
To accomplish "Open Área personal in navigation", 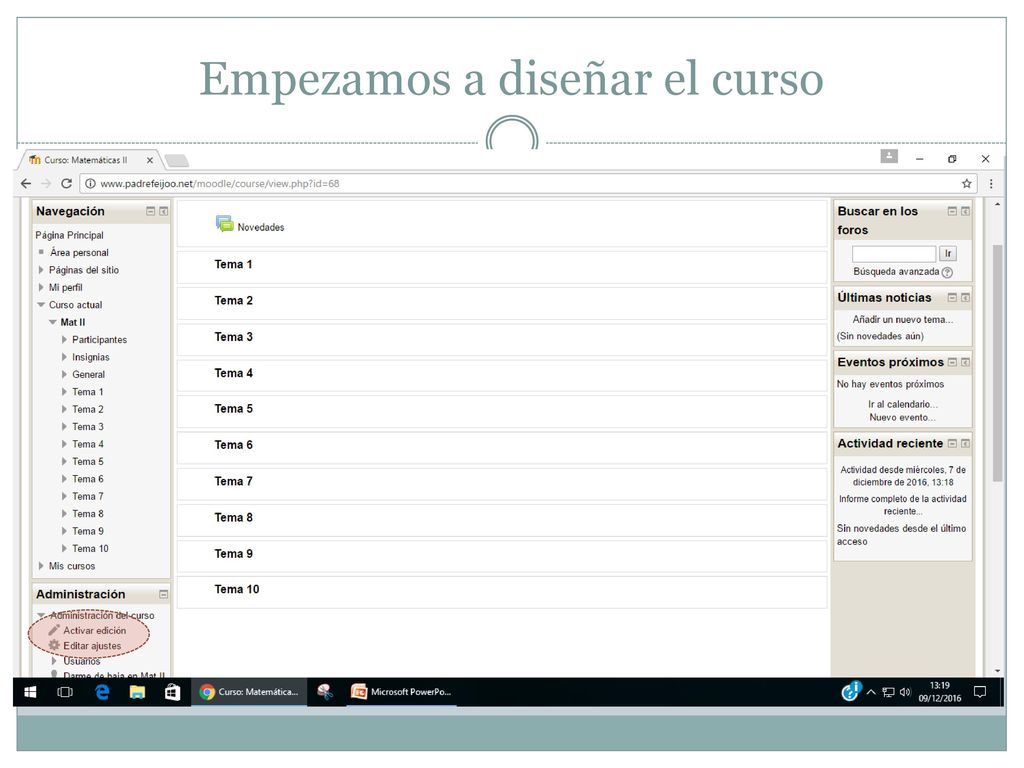I will 79,253.
